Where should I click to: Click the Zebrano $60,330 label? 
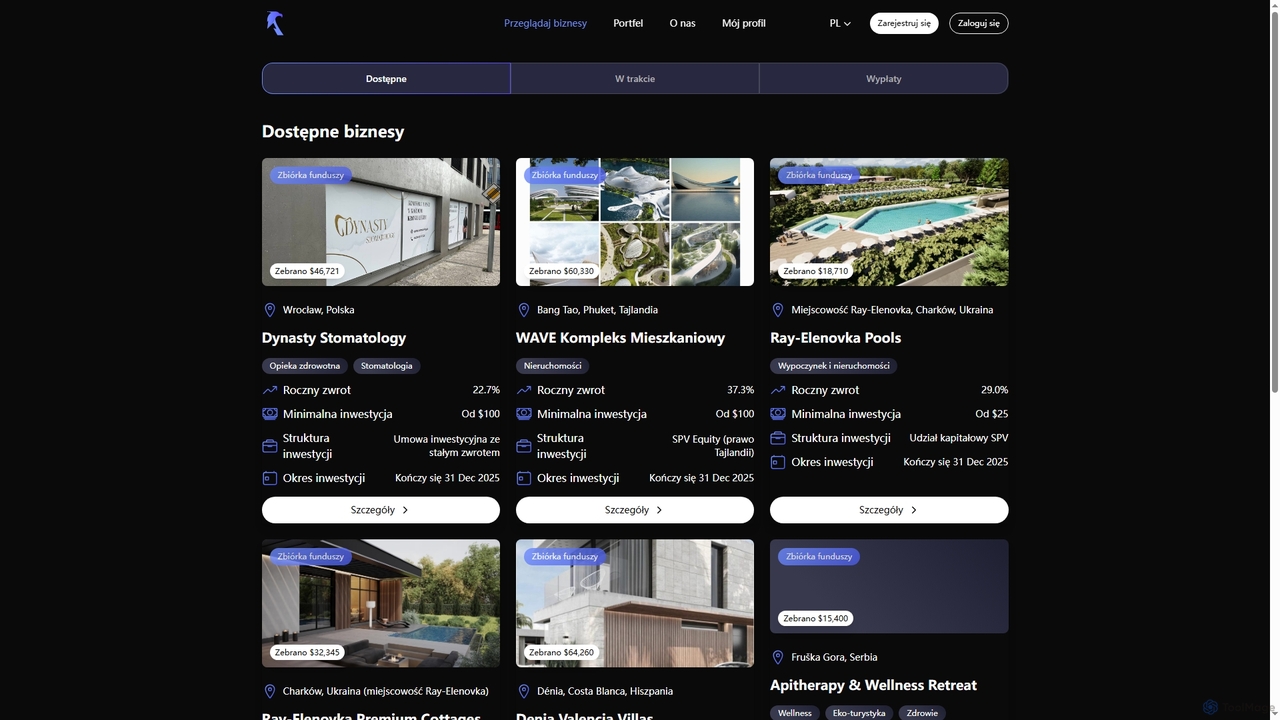[561, 271]
